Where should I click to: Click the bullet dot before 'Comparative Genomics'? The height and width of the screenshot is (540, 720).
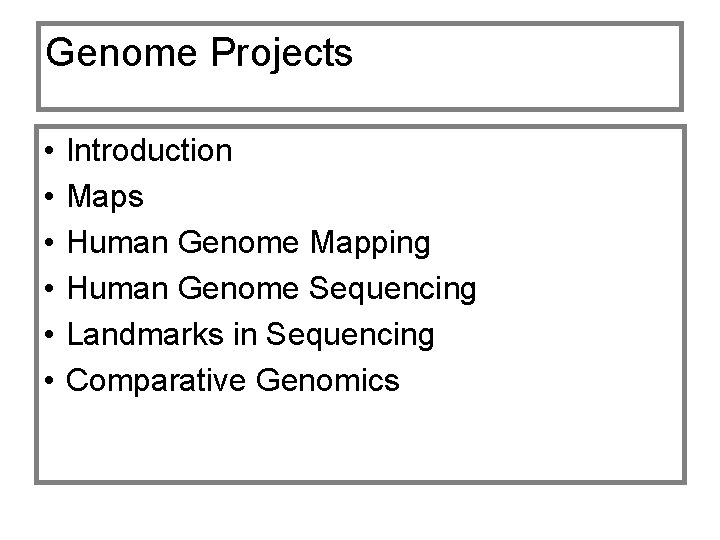coord(48,382)
